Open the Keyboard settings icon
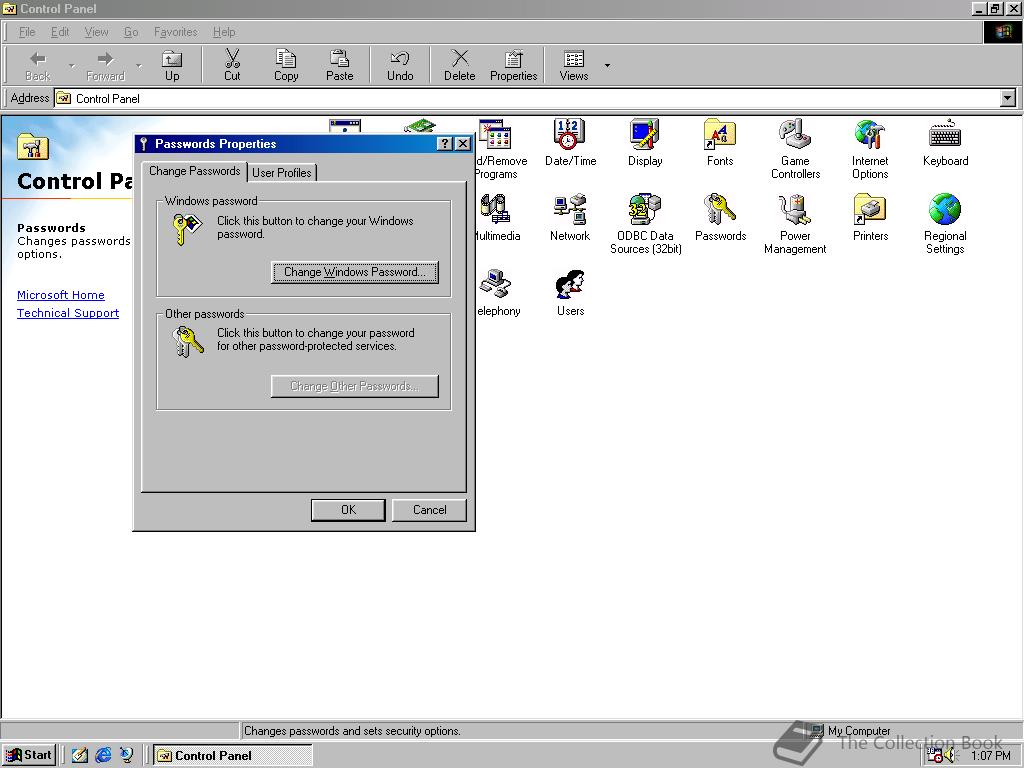Viewport: 1024px width, 768px height. point(945,142)
